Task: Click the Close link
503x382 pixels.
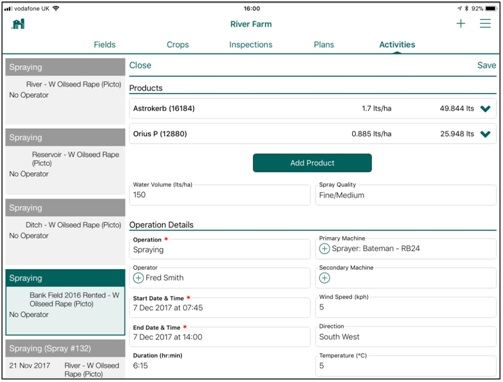Action: pos(140,65)
